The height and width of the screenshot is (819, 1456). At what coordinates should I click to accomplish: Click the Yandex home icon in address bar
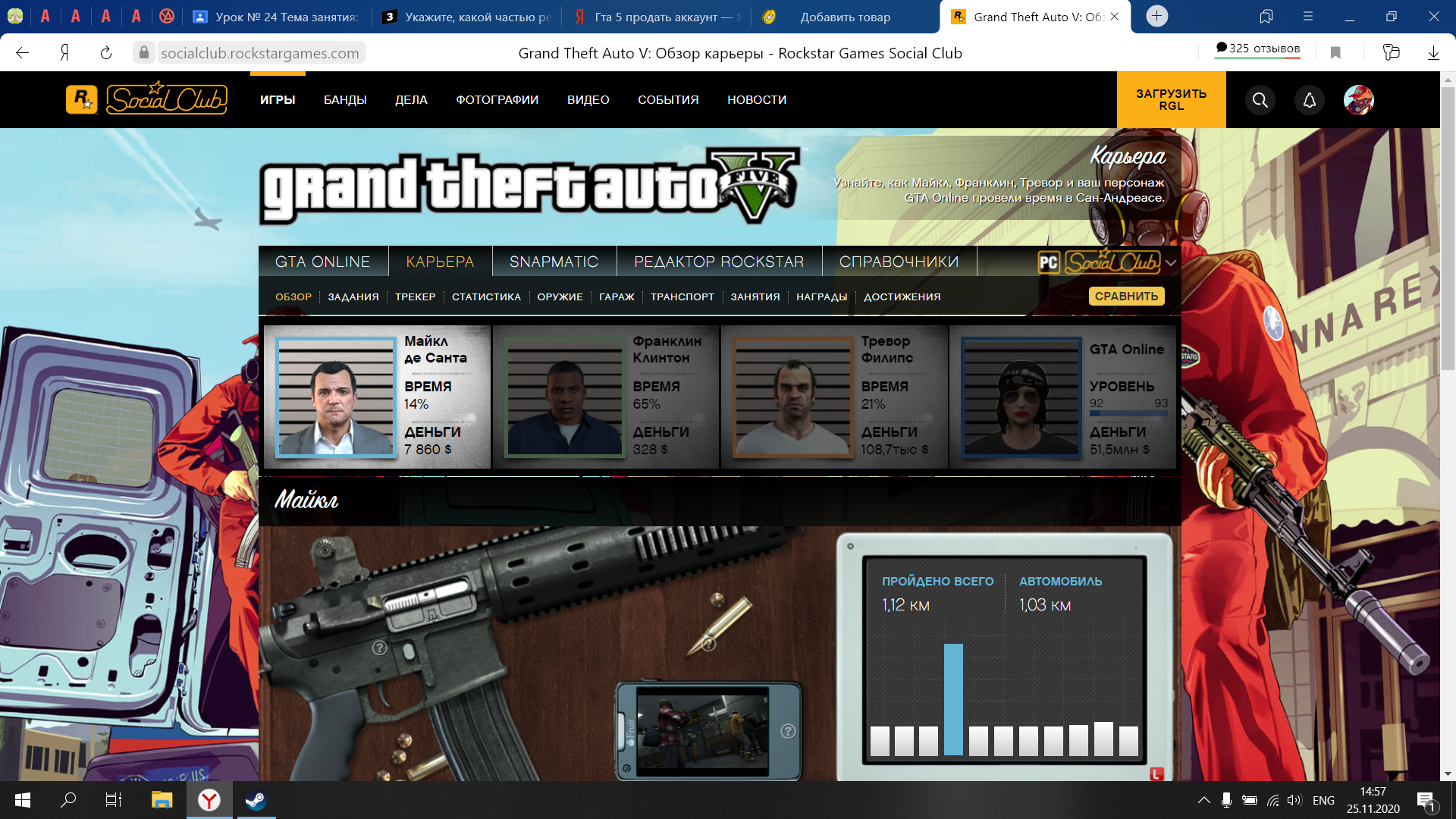pyautogui.click(x=65, y=53)
